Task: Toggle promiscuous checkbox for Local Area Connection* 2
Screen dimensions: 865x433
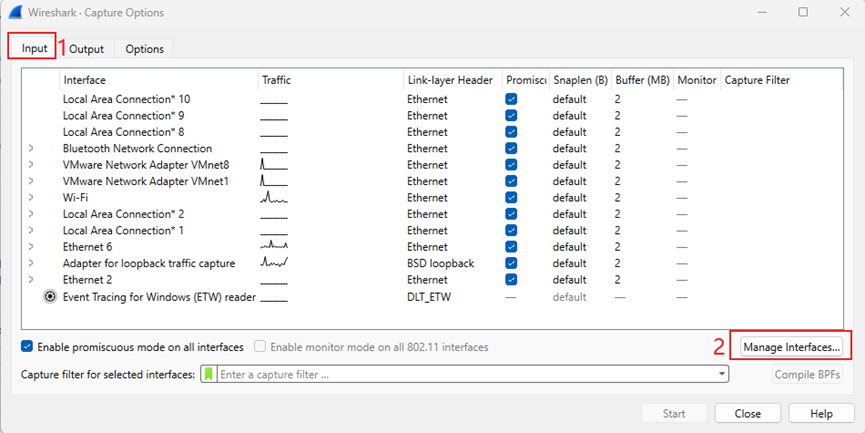Action: point(511,214)
